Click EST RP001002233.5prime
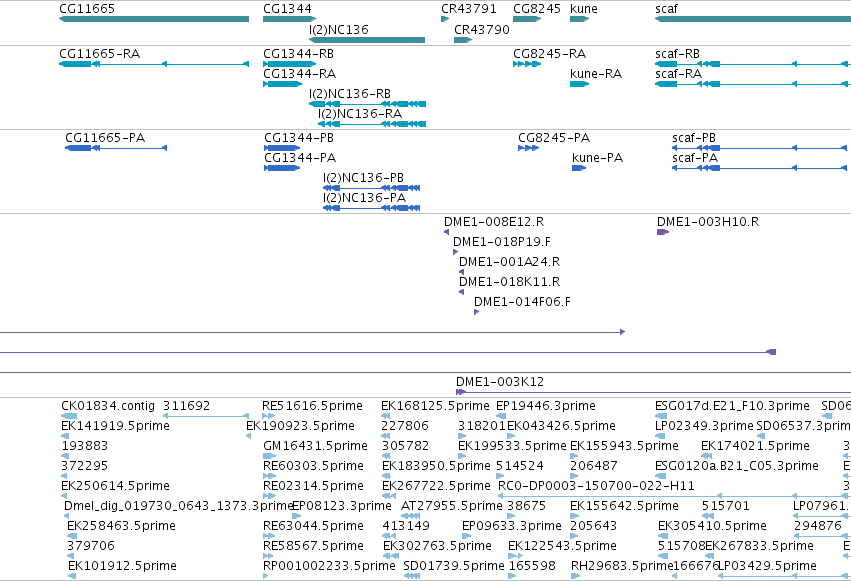 pos(266,577)
